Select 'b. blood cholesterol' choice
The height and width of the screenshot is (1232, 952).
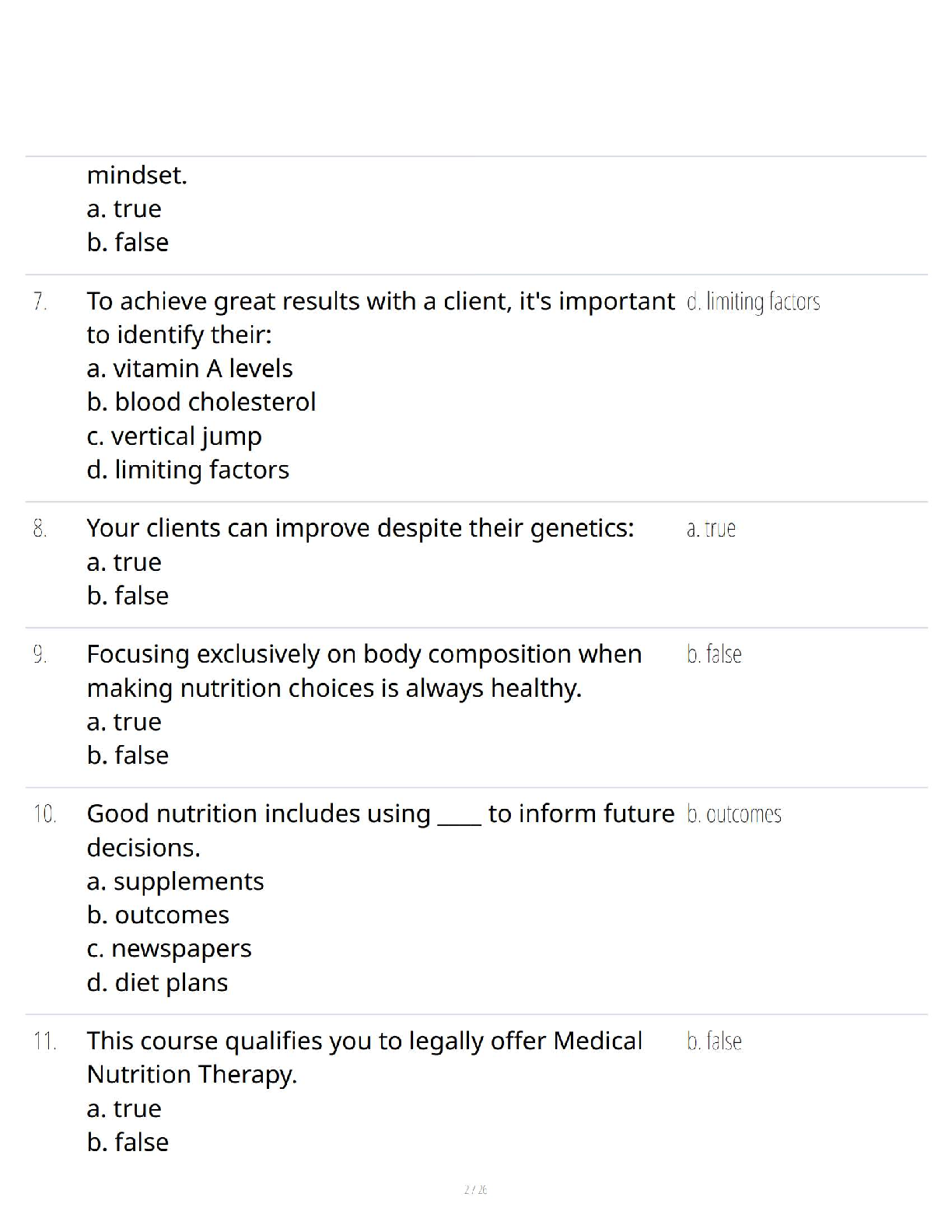[201, 402]
